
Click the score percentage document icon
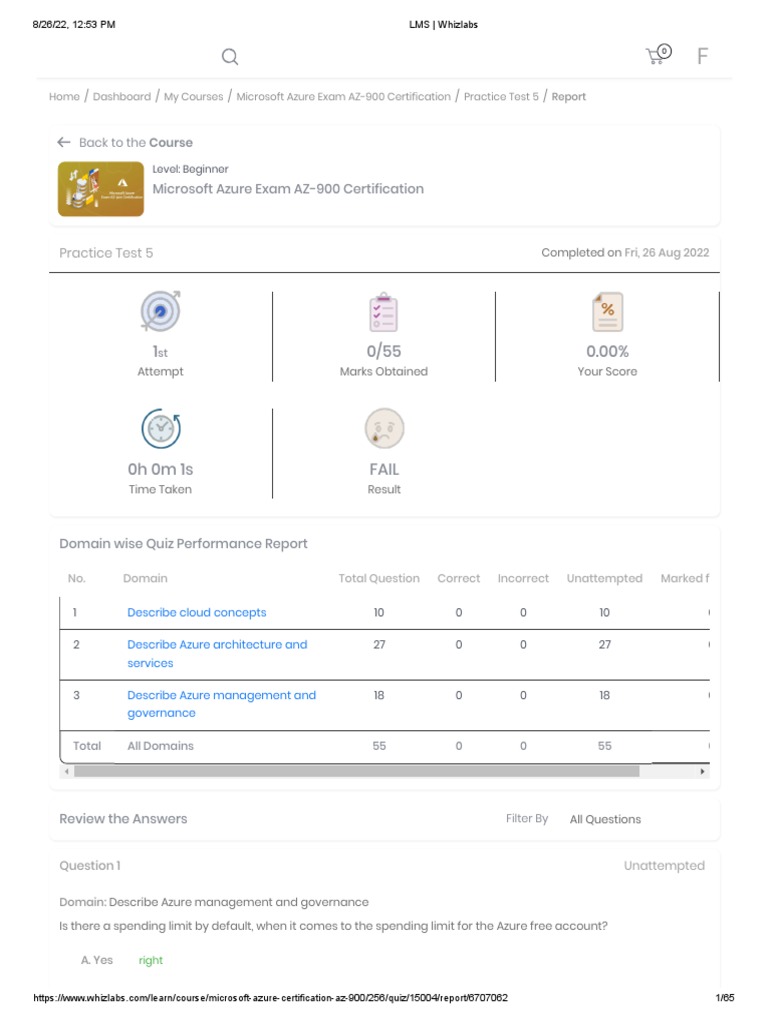pos(607,313)
